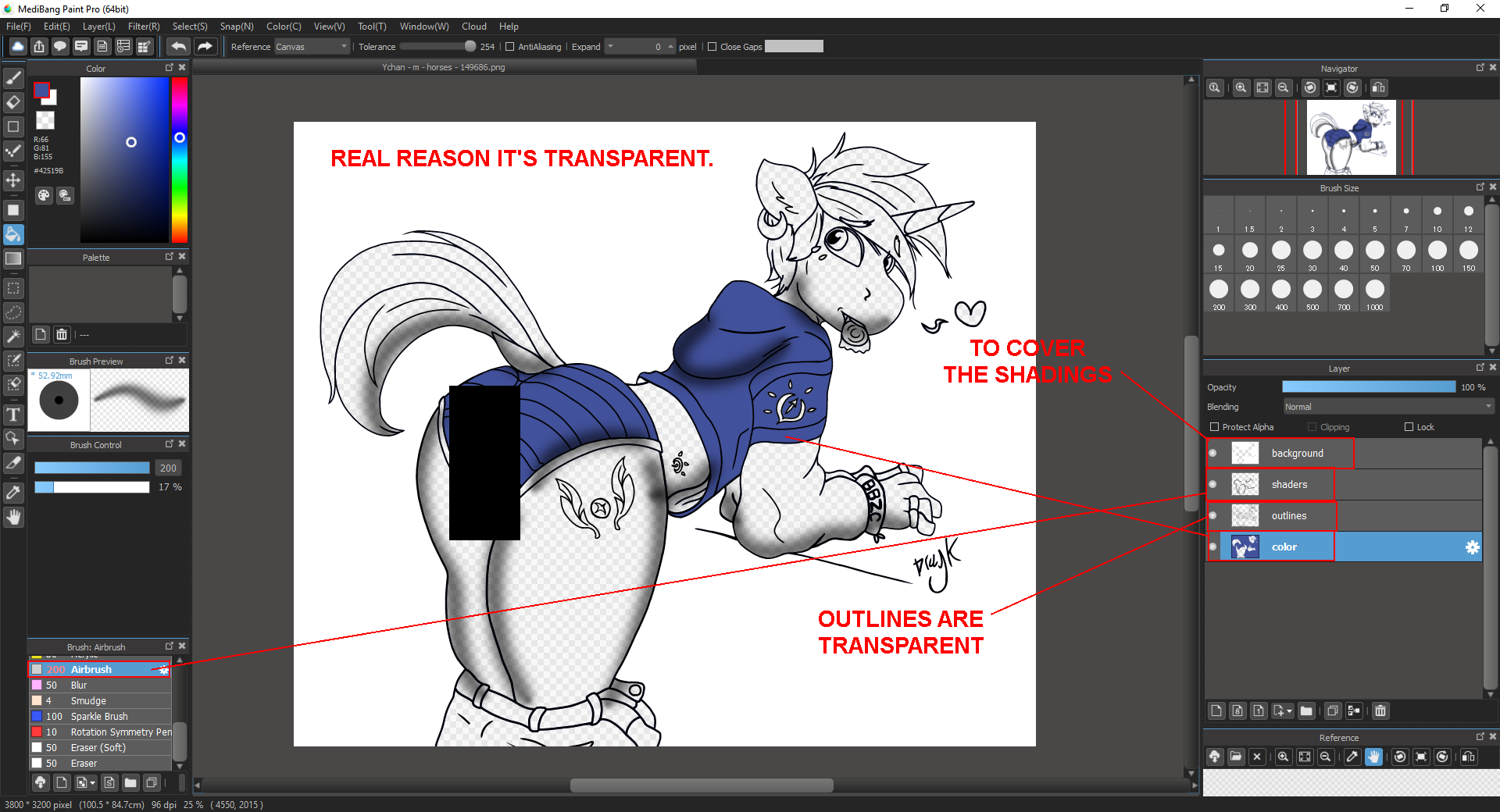Zoom out using Navigator magnifier minus
The image size is (1500, 812).
tap(1283, 87)
